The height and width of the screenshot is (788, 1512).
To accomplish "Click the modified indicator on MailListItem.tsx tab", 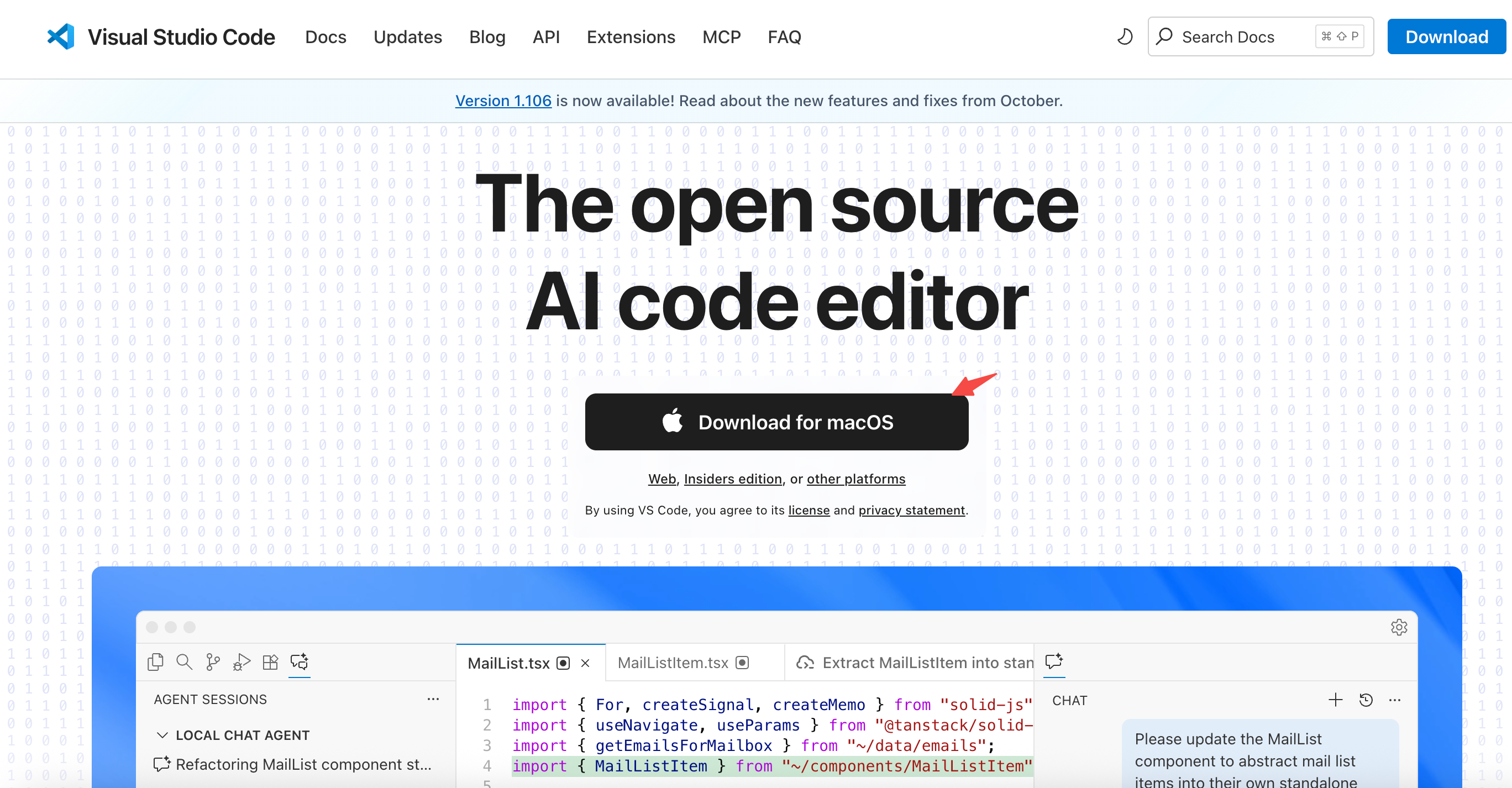I will click(743, 663).
